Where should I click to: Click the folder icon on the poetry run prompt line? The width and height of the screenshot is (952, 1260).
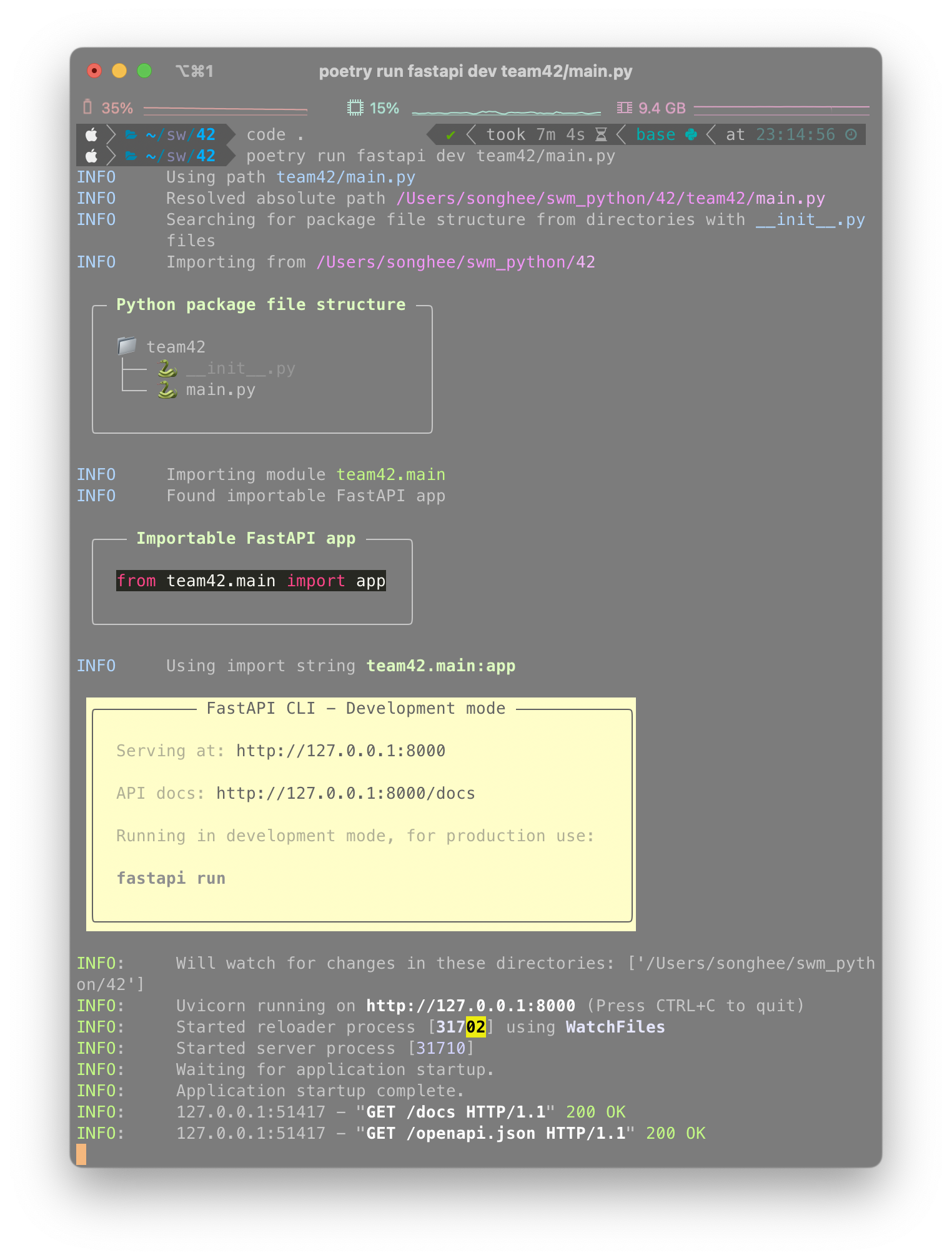[131, 156]
